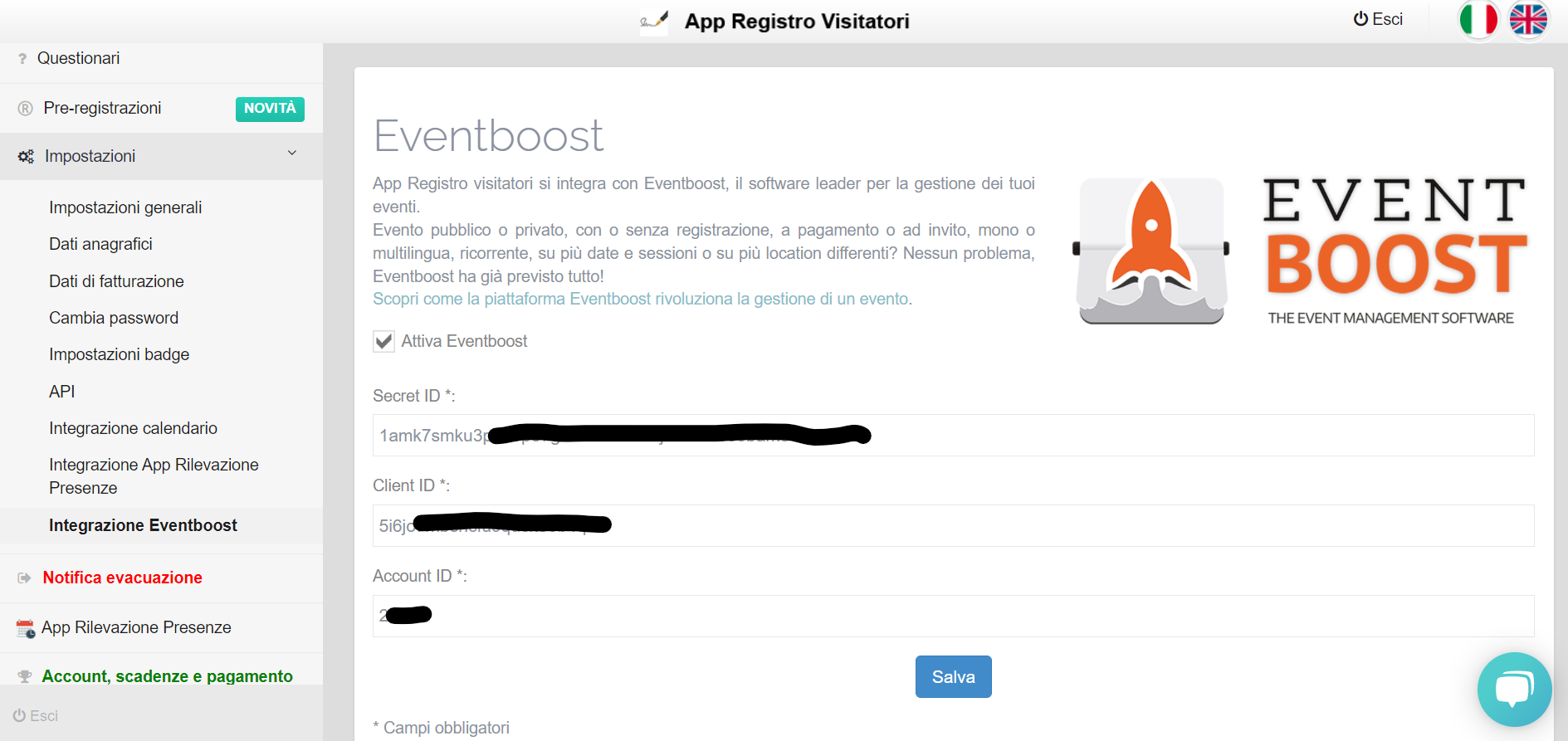Save settings with the Salva button
Screen dimensions: 1568x741
pyautogui.click(x=953, y=677)
